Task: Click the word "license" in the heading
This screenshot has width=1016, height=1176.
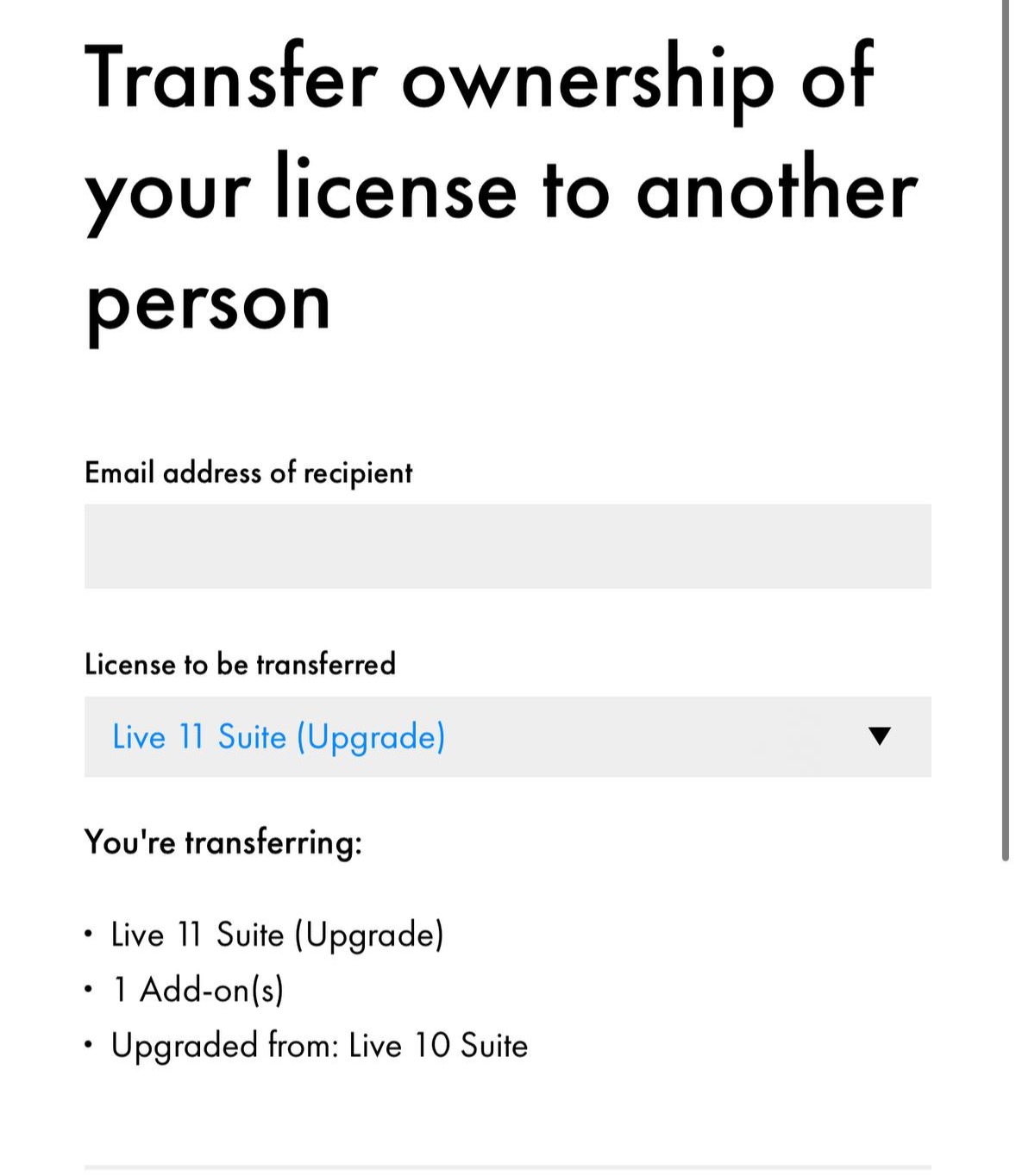Action: [x=395, y=189]
